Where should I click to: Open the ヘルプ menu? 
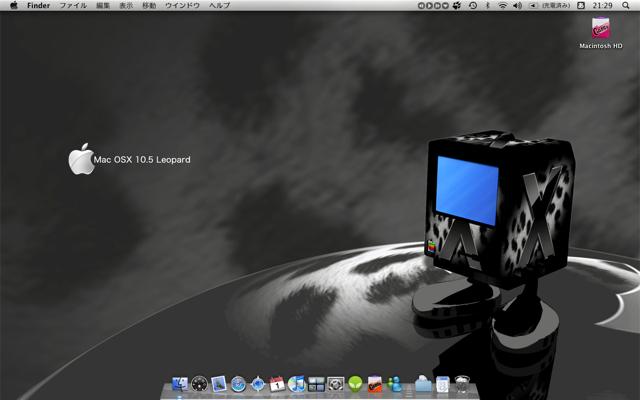219,5
